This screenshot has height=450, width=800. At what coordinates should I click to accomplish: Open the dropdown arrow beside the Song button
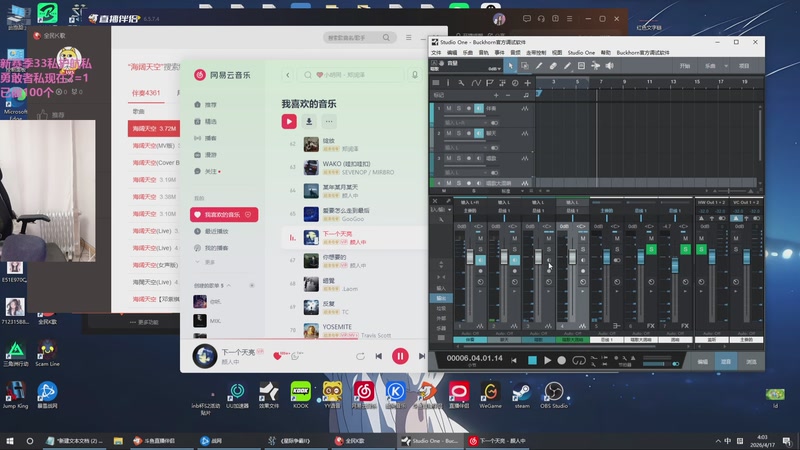[726, 66]
